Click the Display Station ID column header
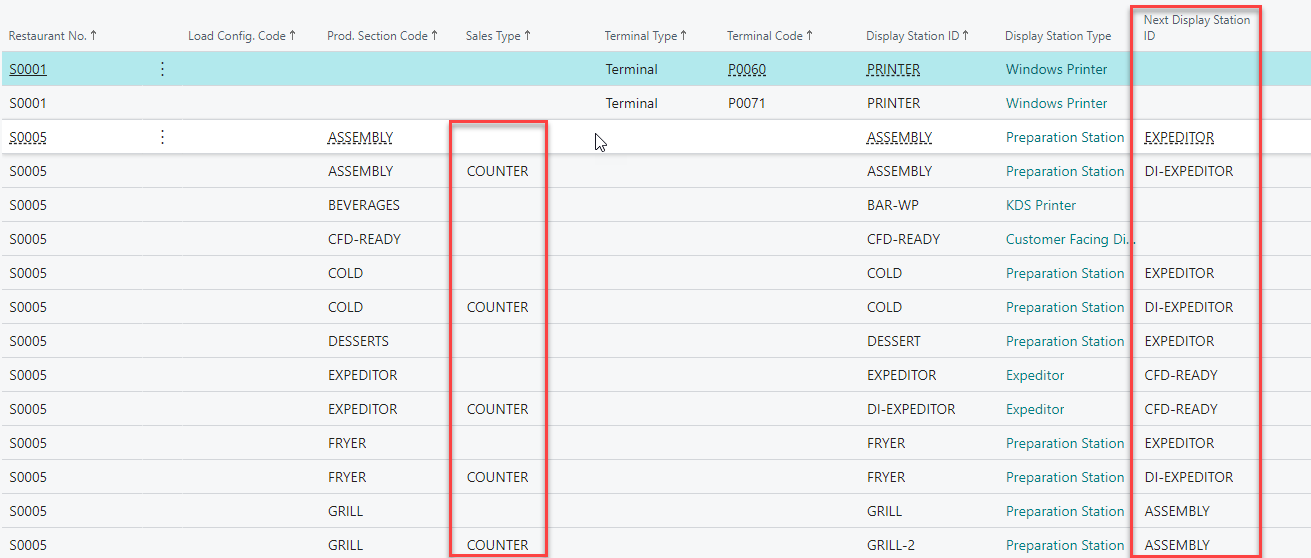The width and height of the screenshot is (1311, 558). (917, 36)
